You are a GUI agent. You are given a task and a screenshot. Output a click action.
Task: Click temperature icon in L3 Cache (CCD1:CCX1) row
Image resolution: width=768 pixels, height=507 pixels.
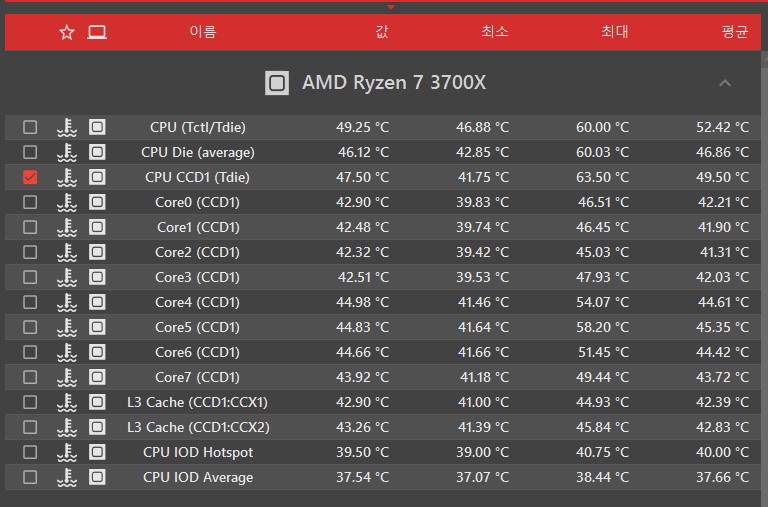click(x=67, y=402)
